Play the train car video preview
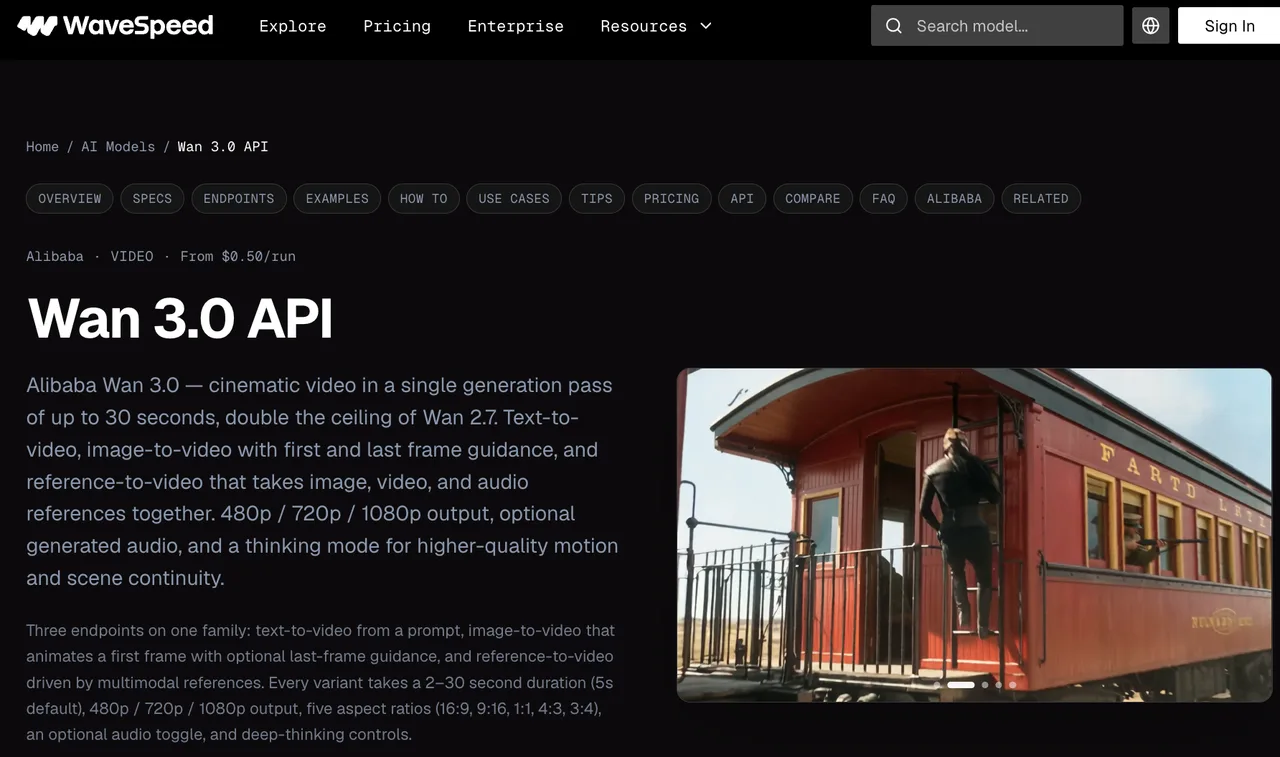The width and height of the screenshot is (1280, 757). pos(974,535)
